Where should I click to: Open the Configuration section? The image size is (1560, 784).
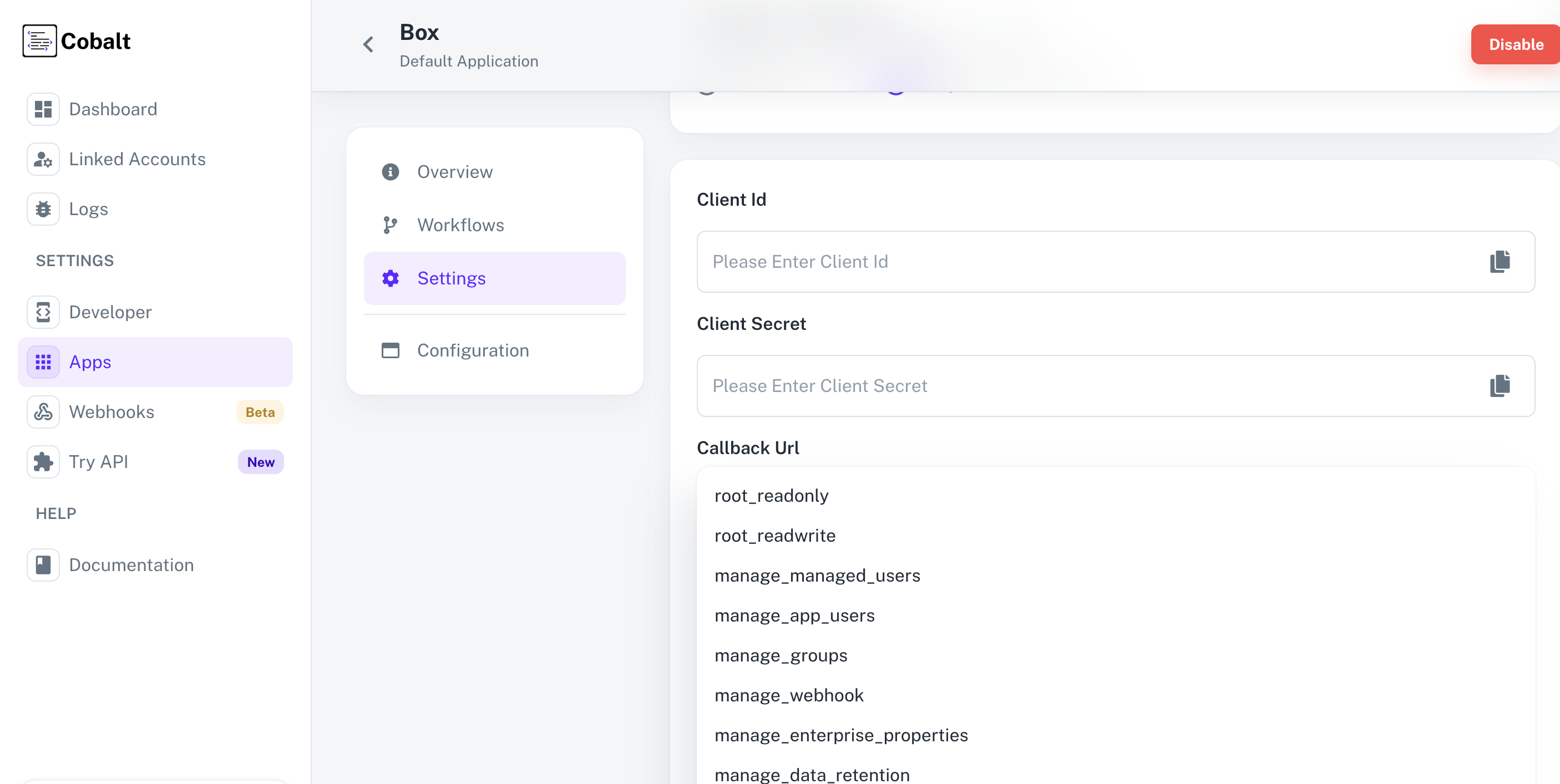(x=472, y=350)
